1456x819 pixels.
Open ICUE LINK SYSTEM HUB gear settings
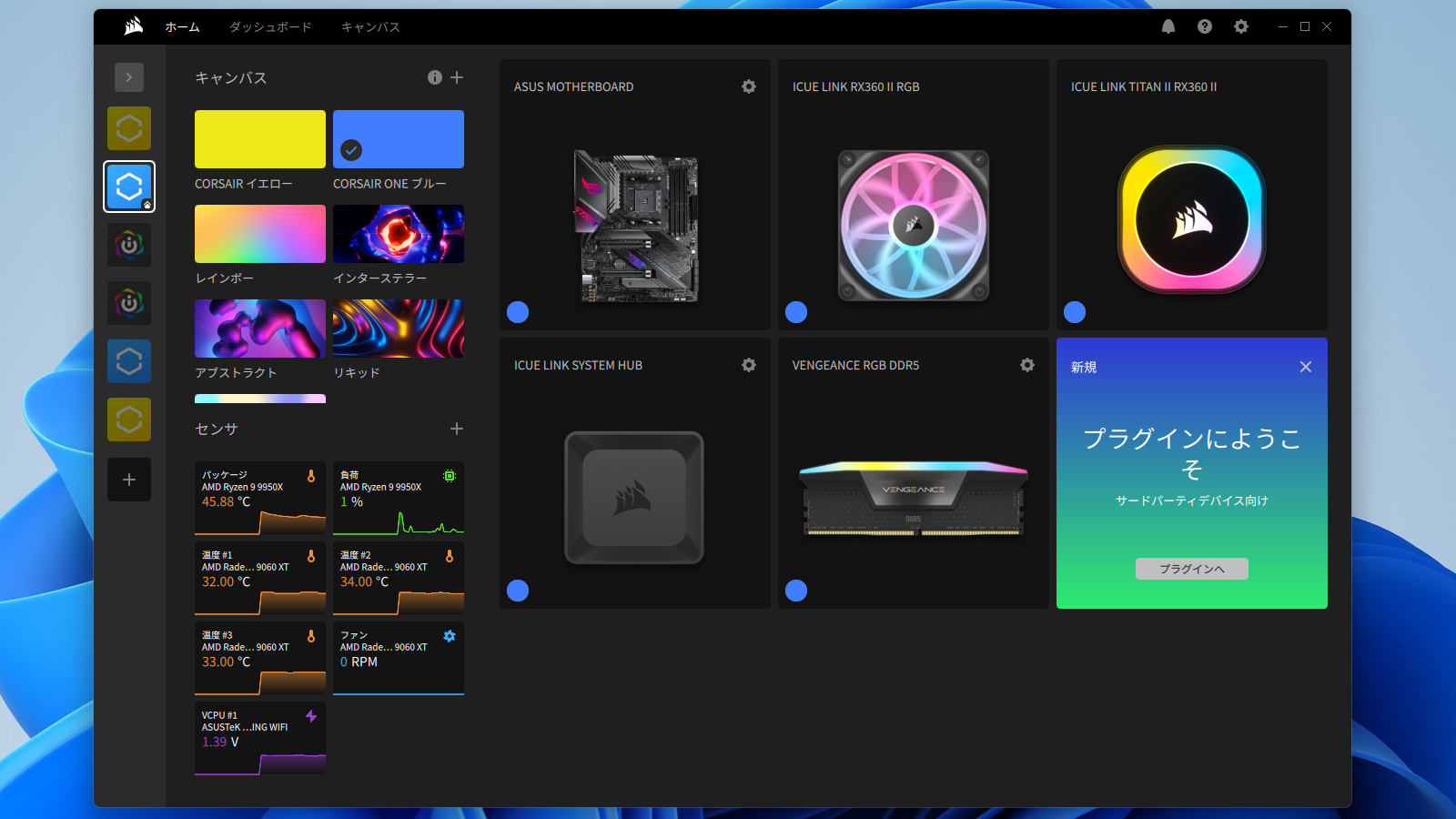click(x=749, y=365)
